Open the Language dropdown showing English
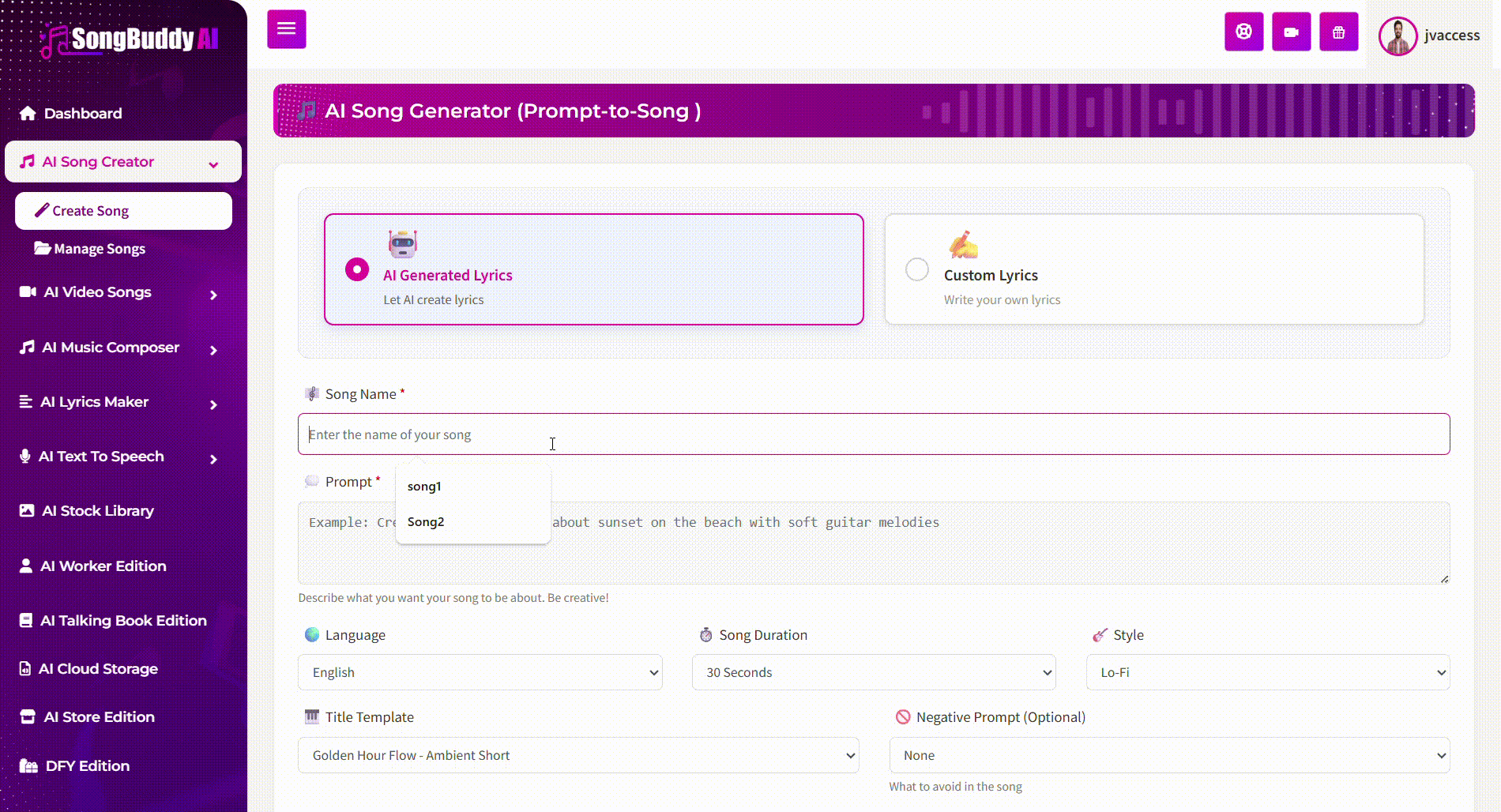 tap(480, 672)
